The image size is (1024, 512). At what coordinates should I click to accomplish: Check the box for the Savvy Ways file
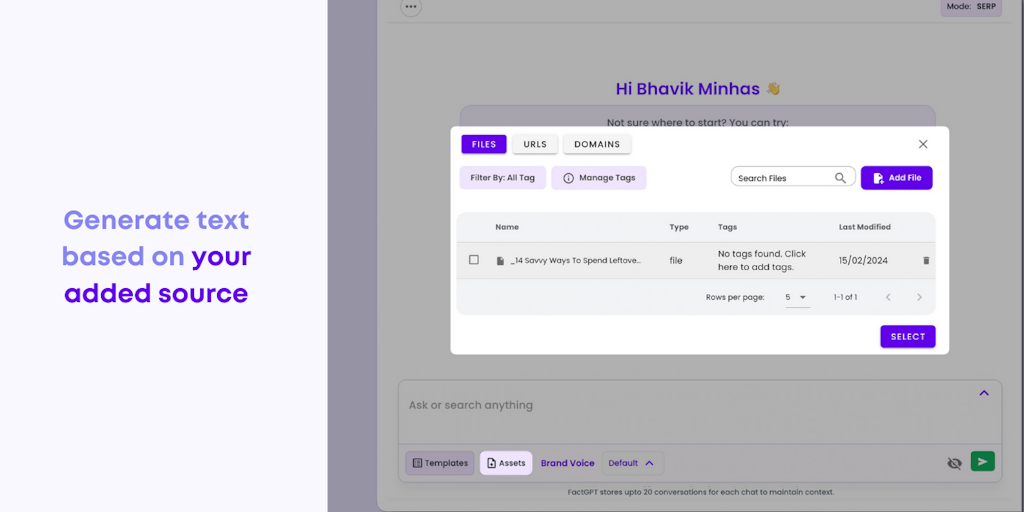coord(474,260)
